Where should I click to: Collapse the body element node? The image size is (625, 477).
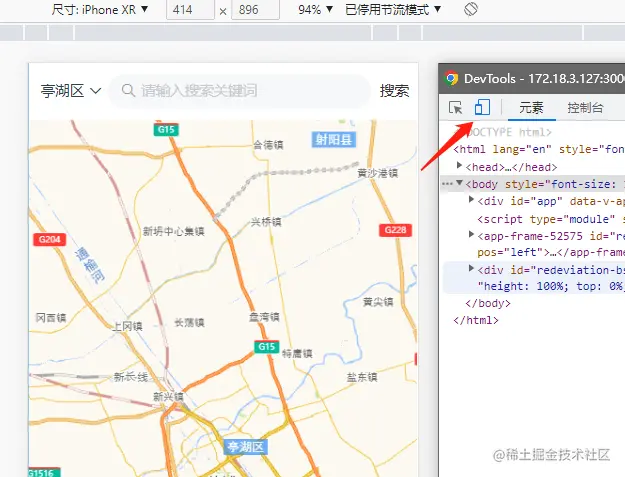[459, 183]
